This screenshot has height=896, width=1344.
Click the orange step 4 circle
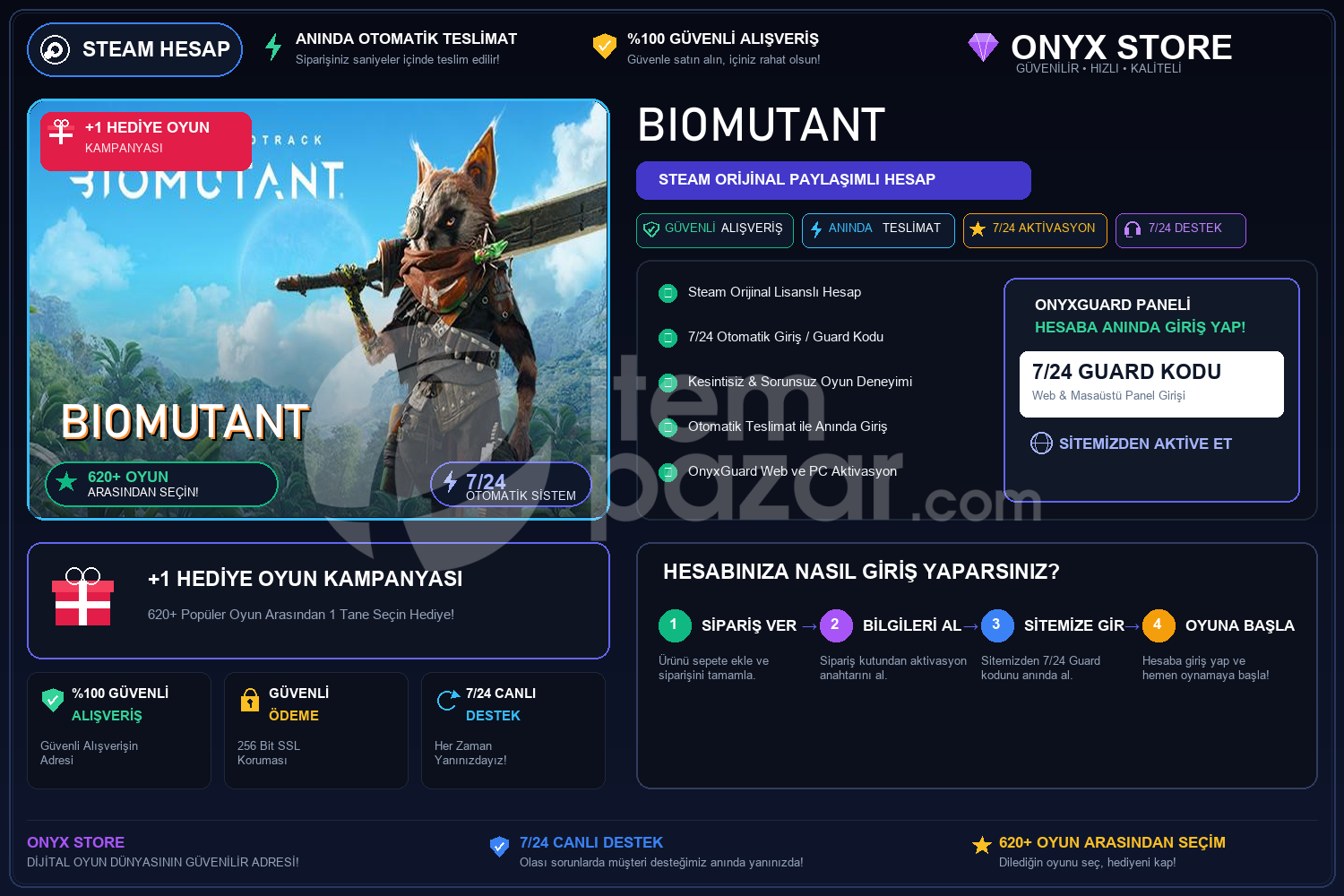point(1159,625)
